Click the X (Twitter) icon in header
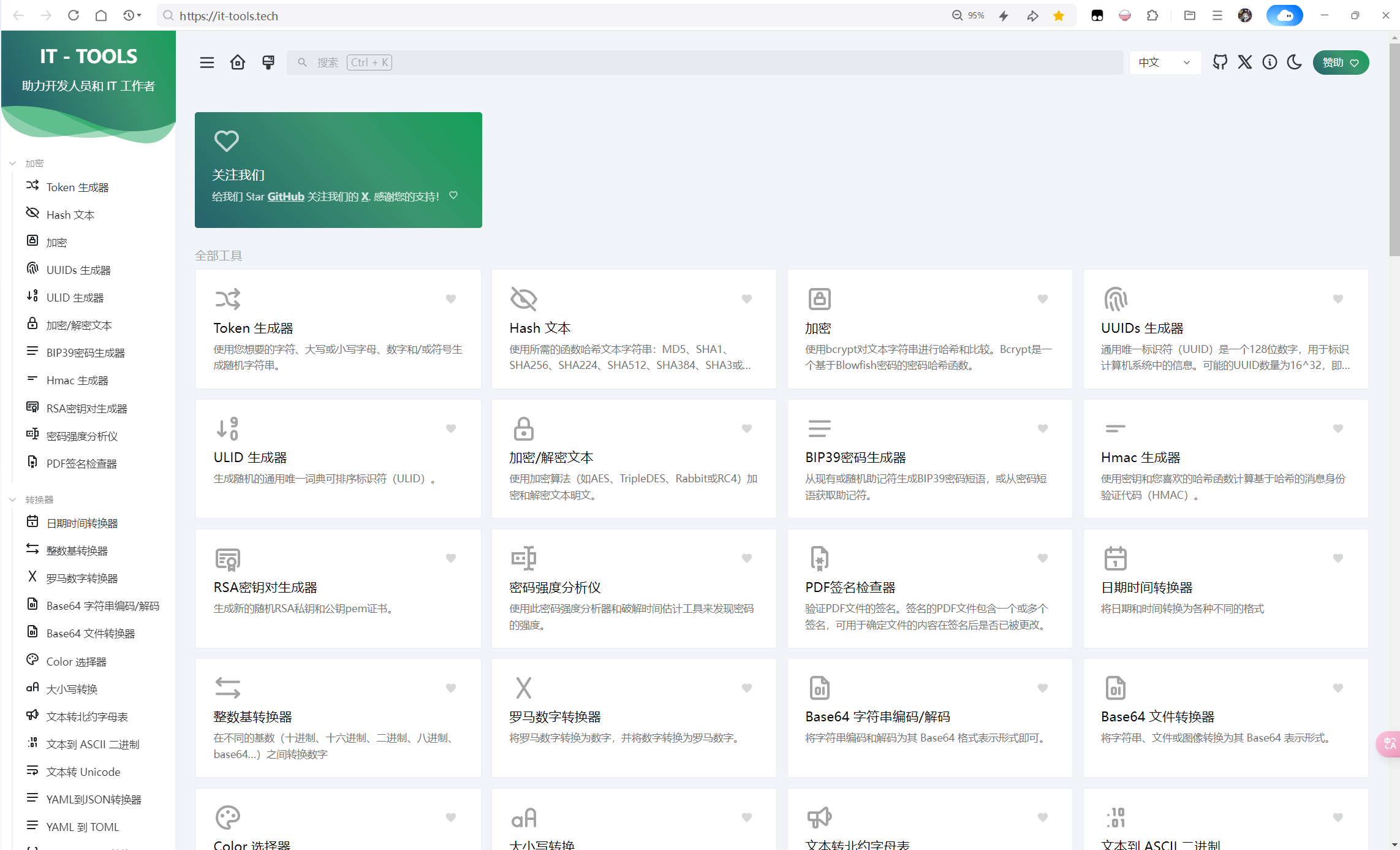The image size is (1400, 850). [1244, 63]
